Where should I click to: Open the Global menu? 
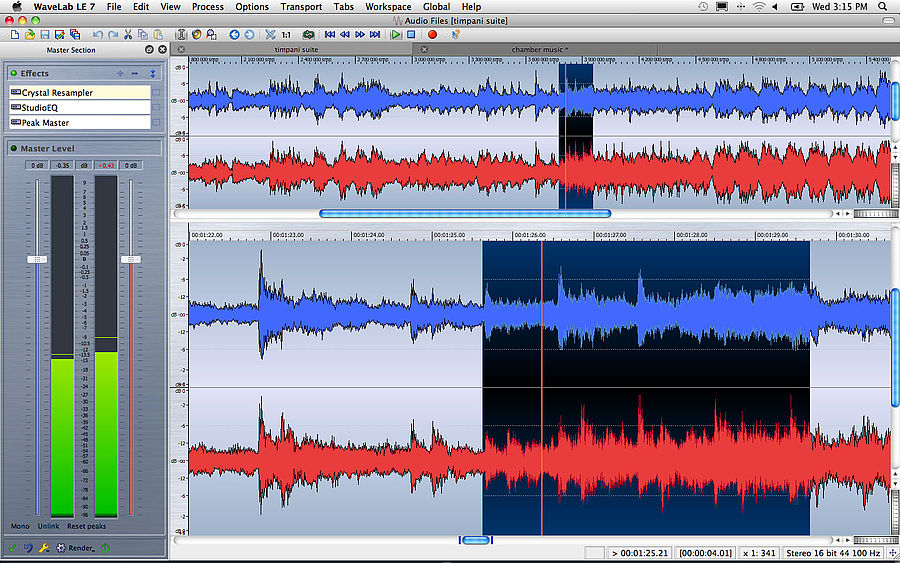tap(436, 6)
